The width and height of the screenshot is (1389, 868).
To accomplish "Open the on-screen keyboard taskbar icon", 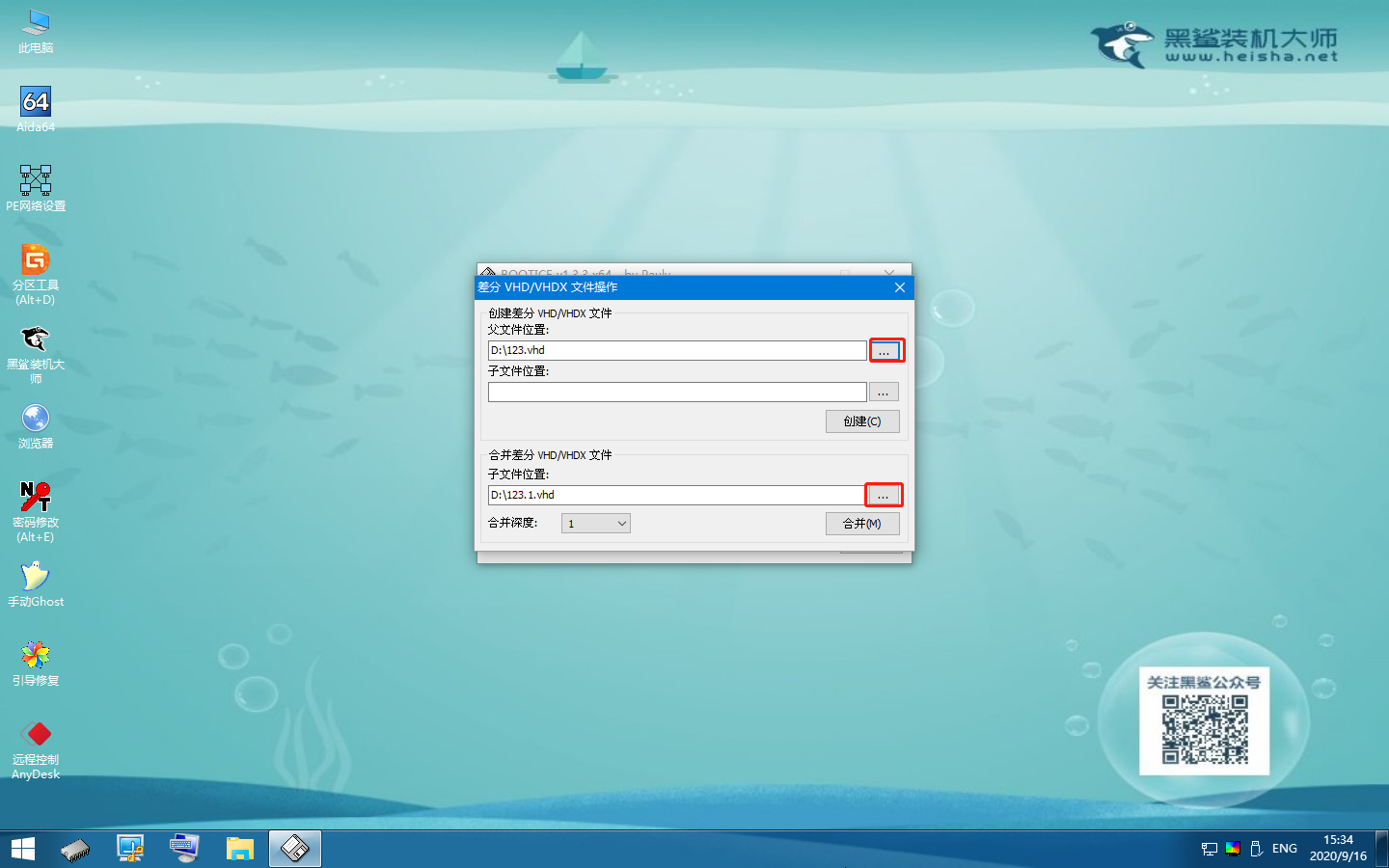I will click(184, 849).
